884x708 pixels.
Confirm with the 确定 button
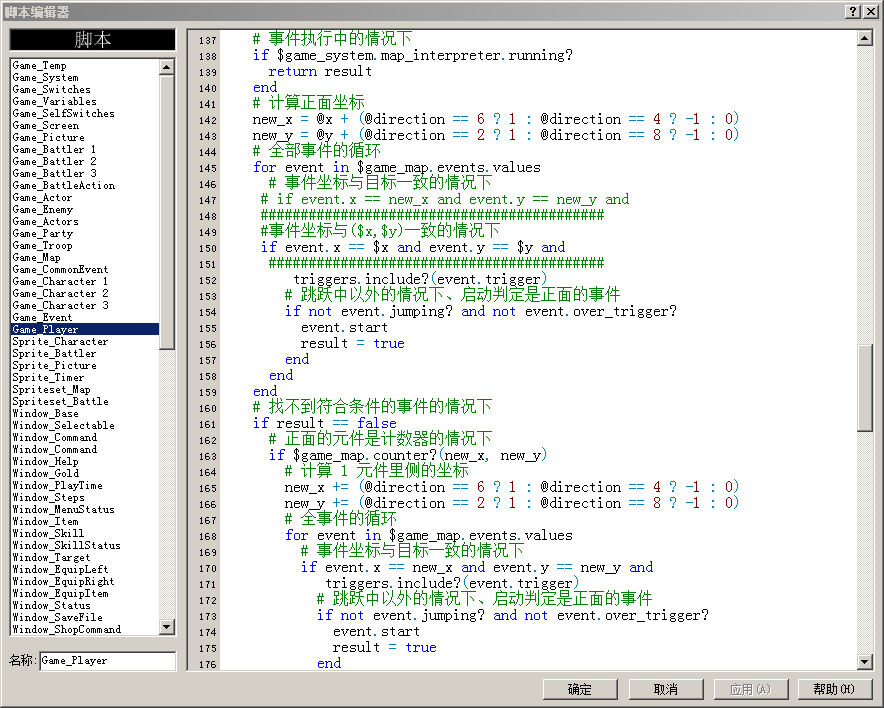coord(580,689)
